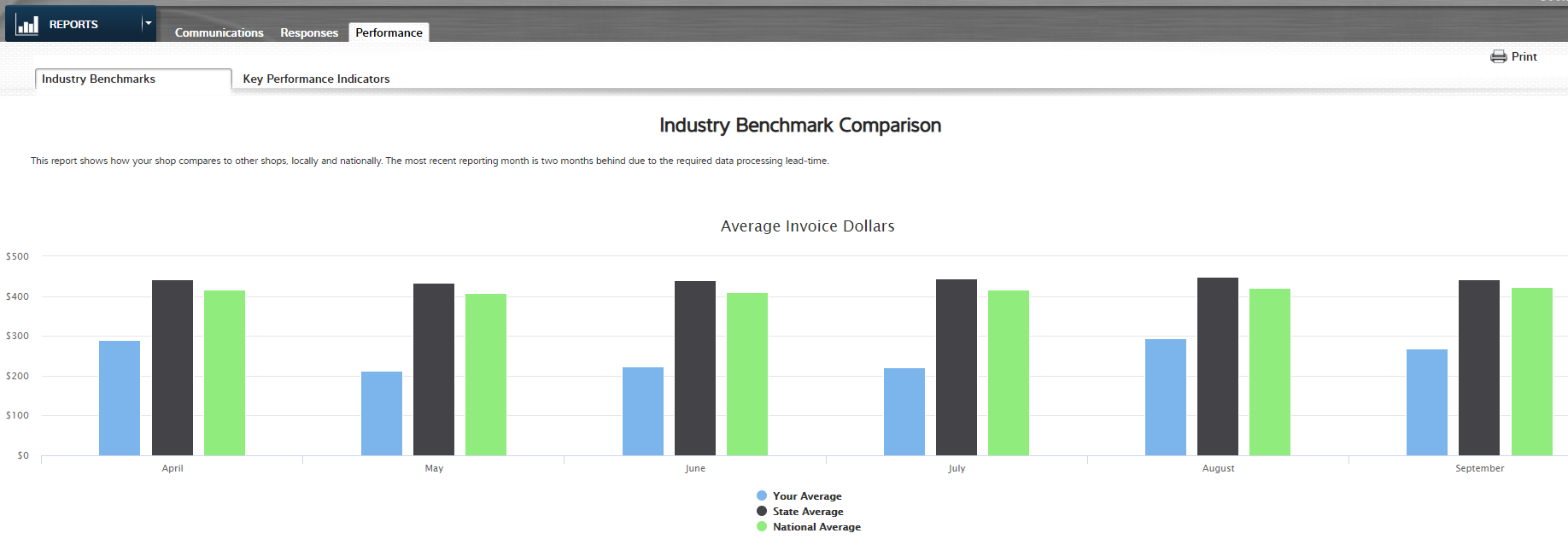This screenshot has width=1568, height=545.
Task: Click July's dark State Average bar
Action: click(x=956, y=367)
